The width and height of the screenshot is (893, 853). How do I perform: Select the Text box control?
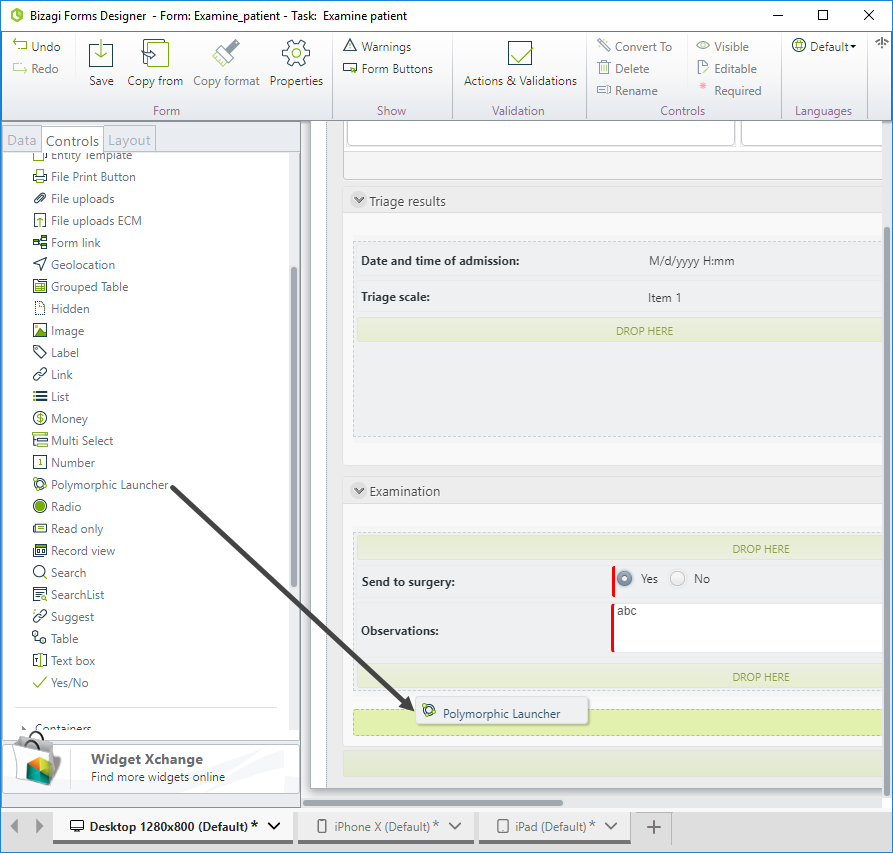[x=64, y=661]
